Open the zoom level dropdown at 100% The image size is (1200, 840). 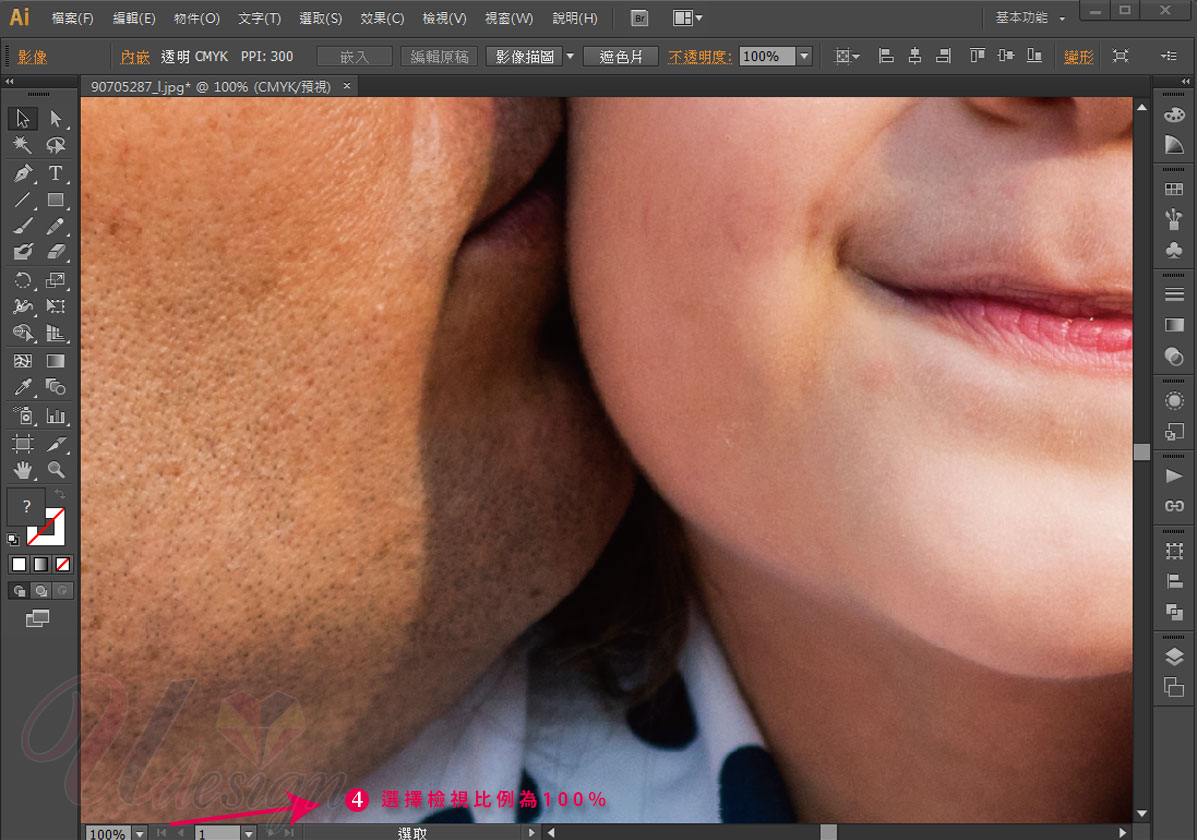click(139, 833)
